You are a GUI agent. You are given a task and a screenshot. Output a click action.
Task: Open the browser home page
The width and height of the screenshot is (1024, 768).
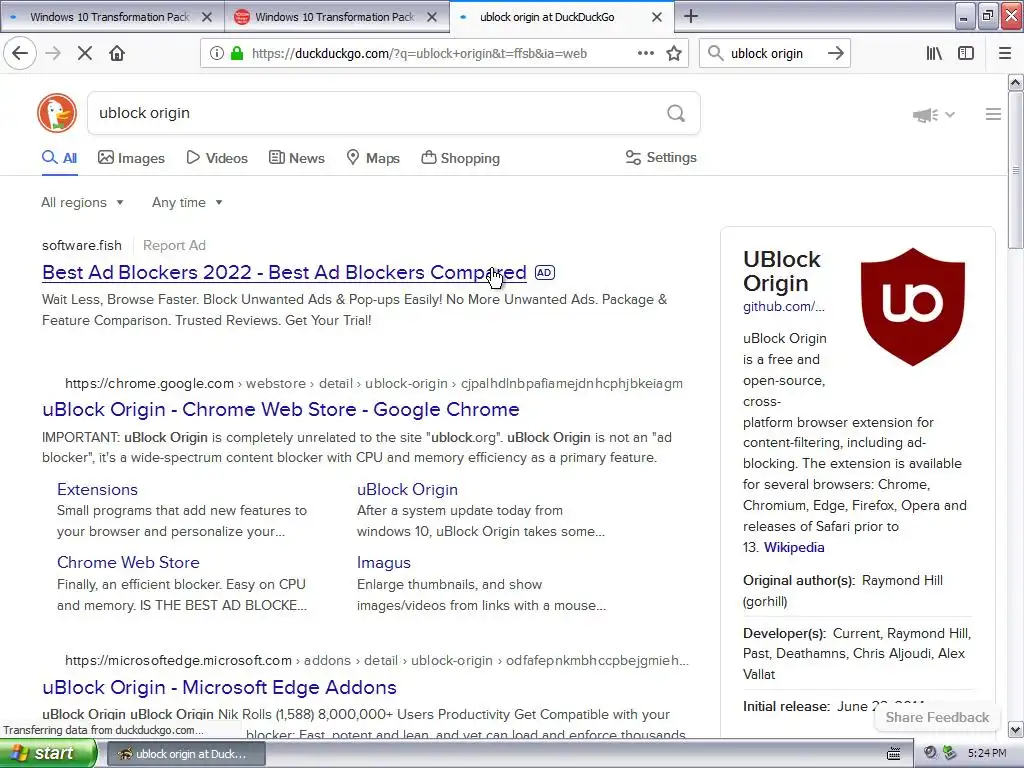(x=117, y=54)
